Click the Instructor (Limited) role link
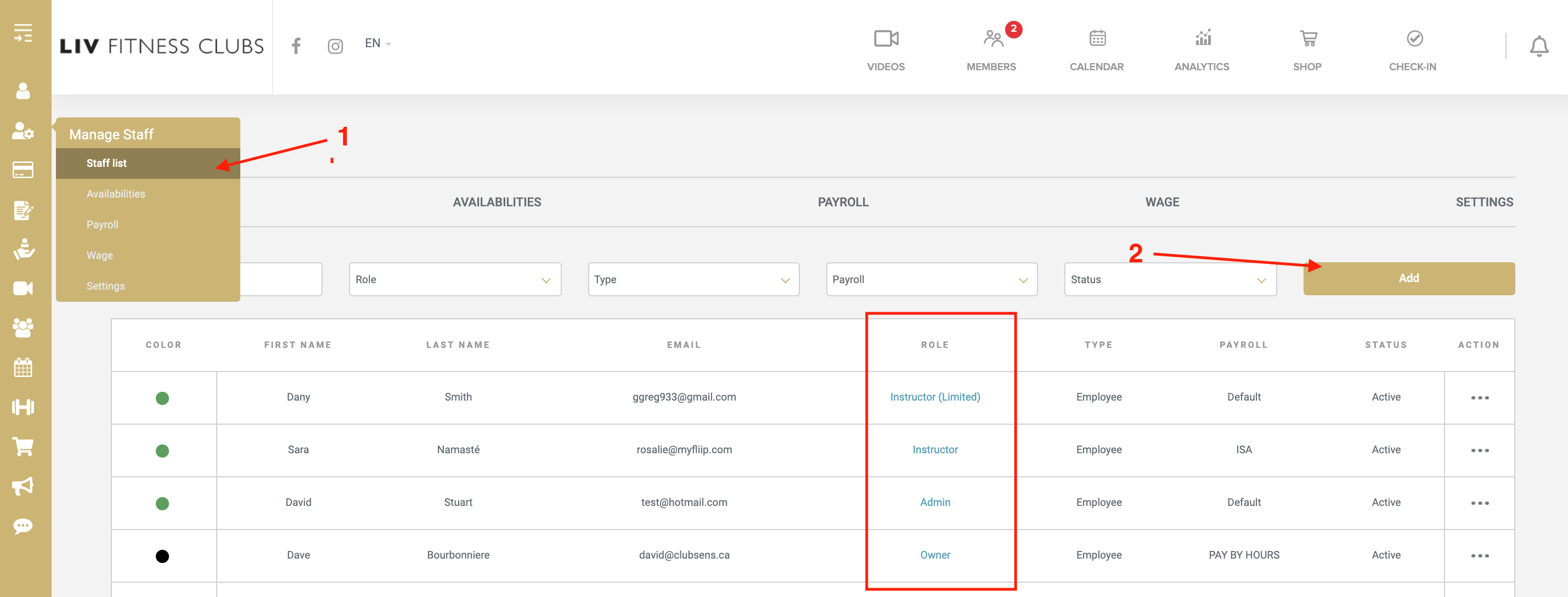This screenshot has width=1568, height=597. click(x=934, y=397)
